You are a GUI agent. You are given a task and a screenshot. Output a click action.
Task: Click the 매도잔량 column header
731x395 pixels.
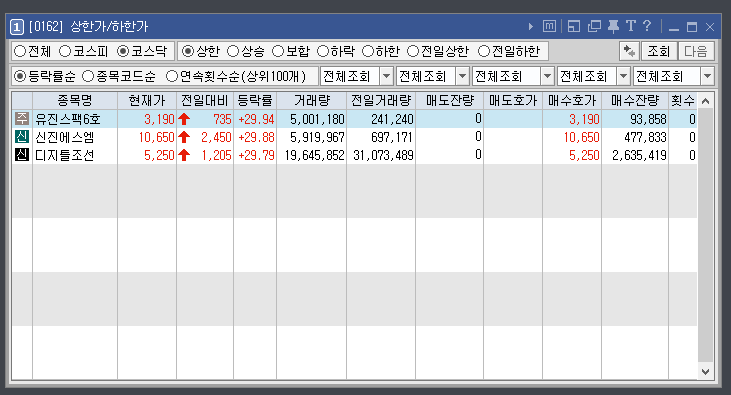point(449,100)
